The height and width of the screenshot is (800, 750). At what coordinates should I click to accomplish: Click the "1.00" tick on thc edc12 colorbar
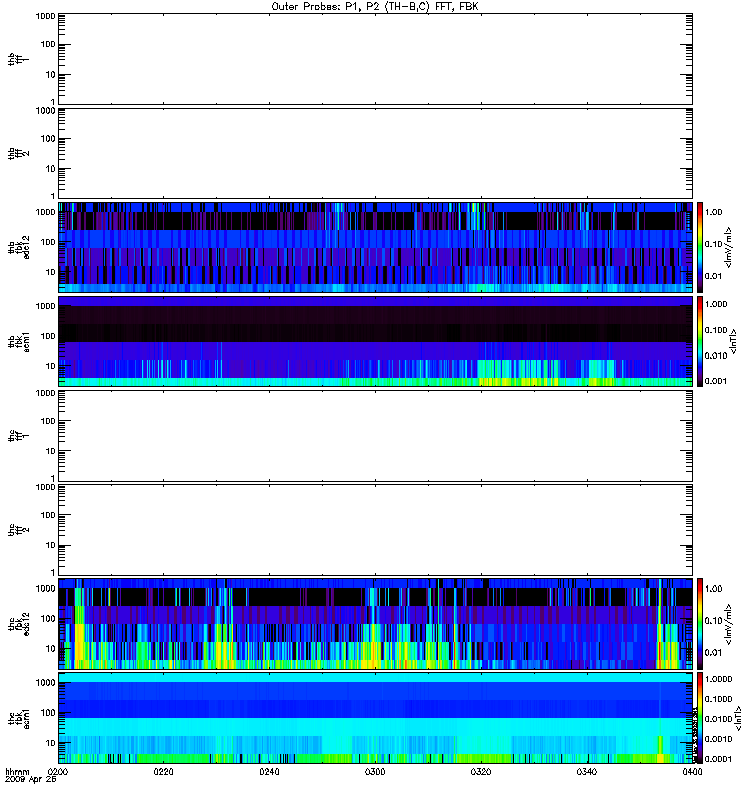(714, 589)
